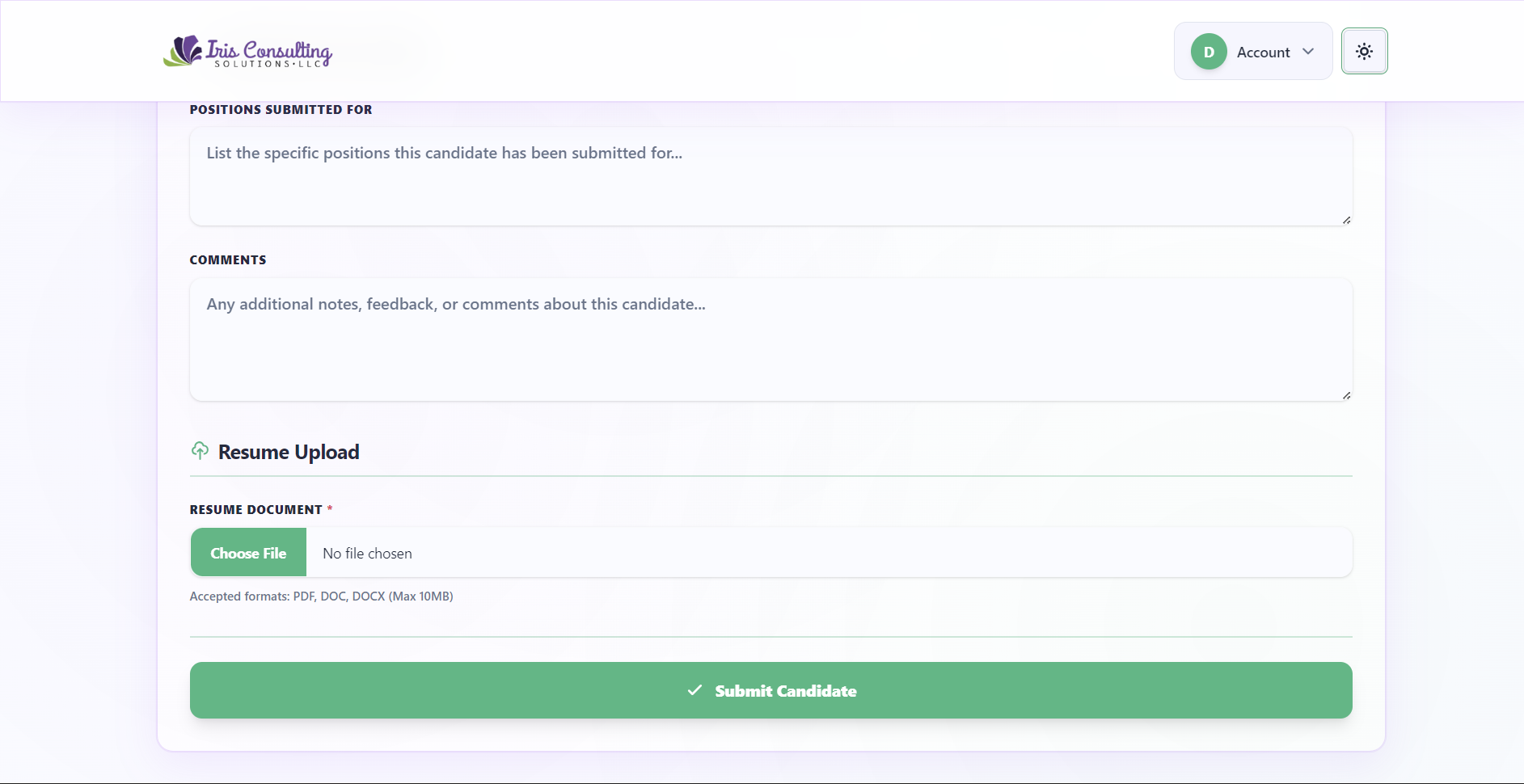Open the Account menu label
Image resolution: width=1524 pixels, height=784 pixels.
1263,53
